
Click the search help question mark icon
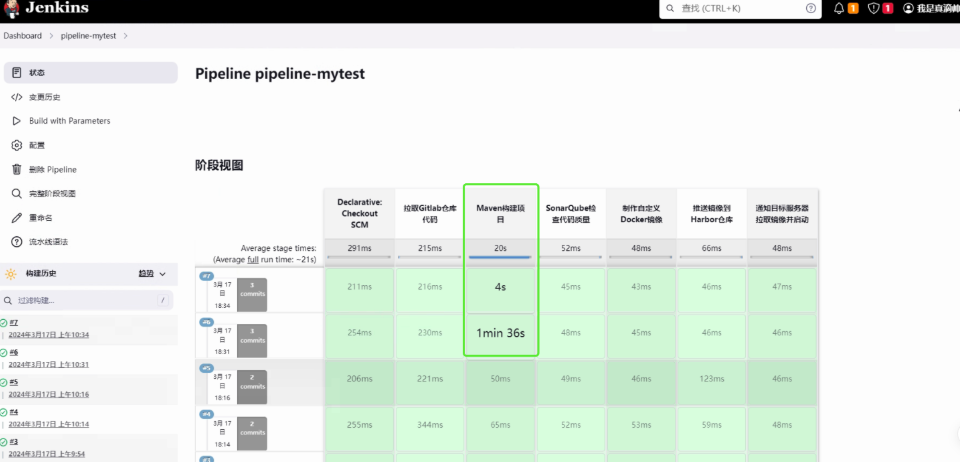click(810, 9)
